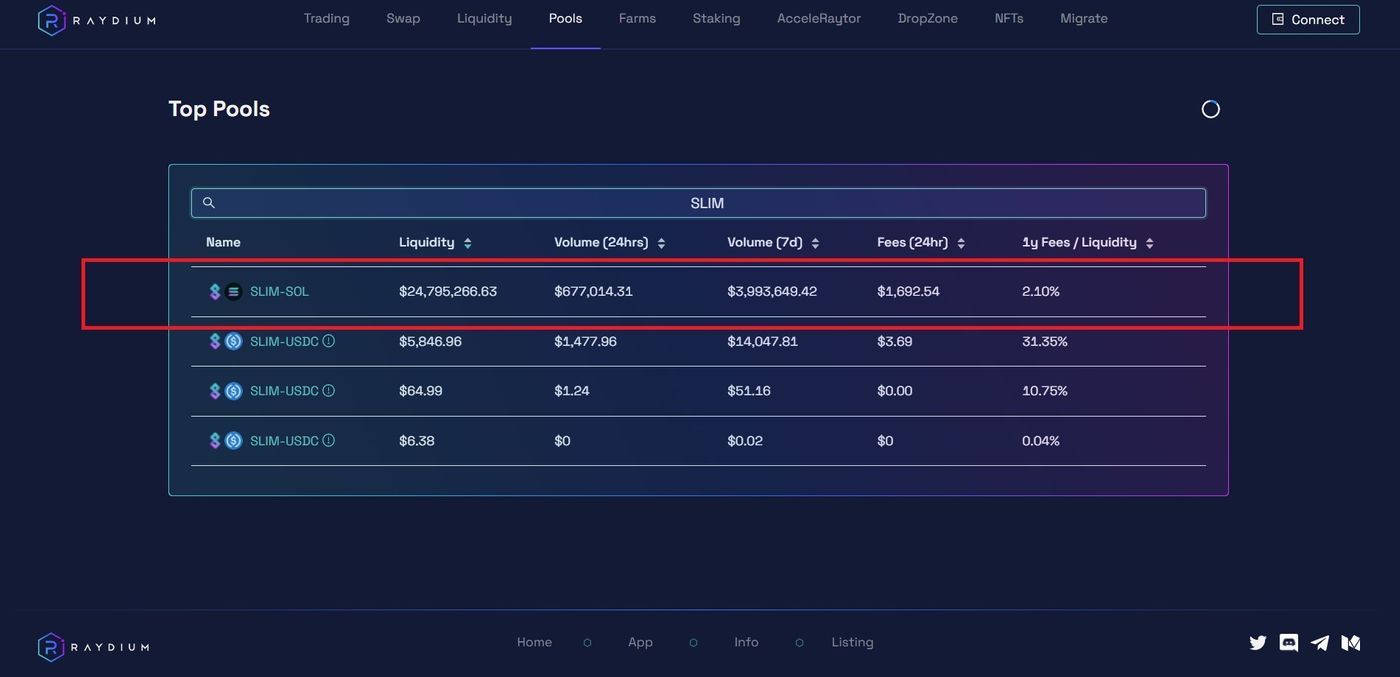Click token icons of $5,846.96 SLIM-USDC row
The image size is (1400, 677).
click(x=224, y=342)
